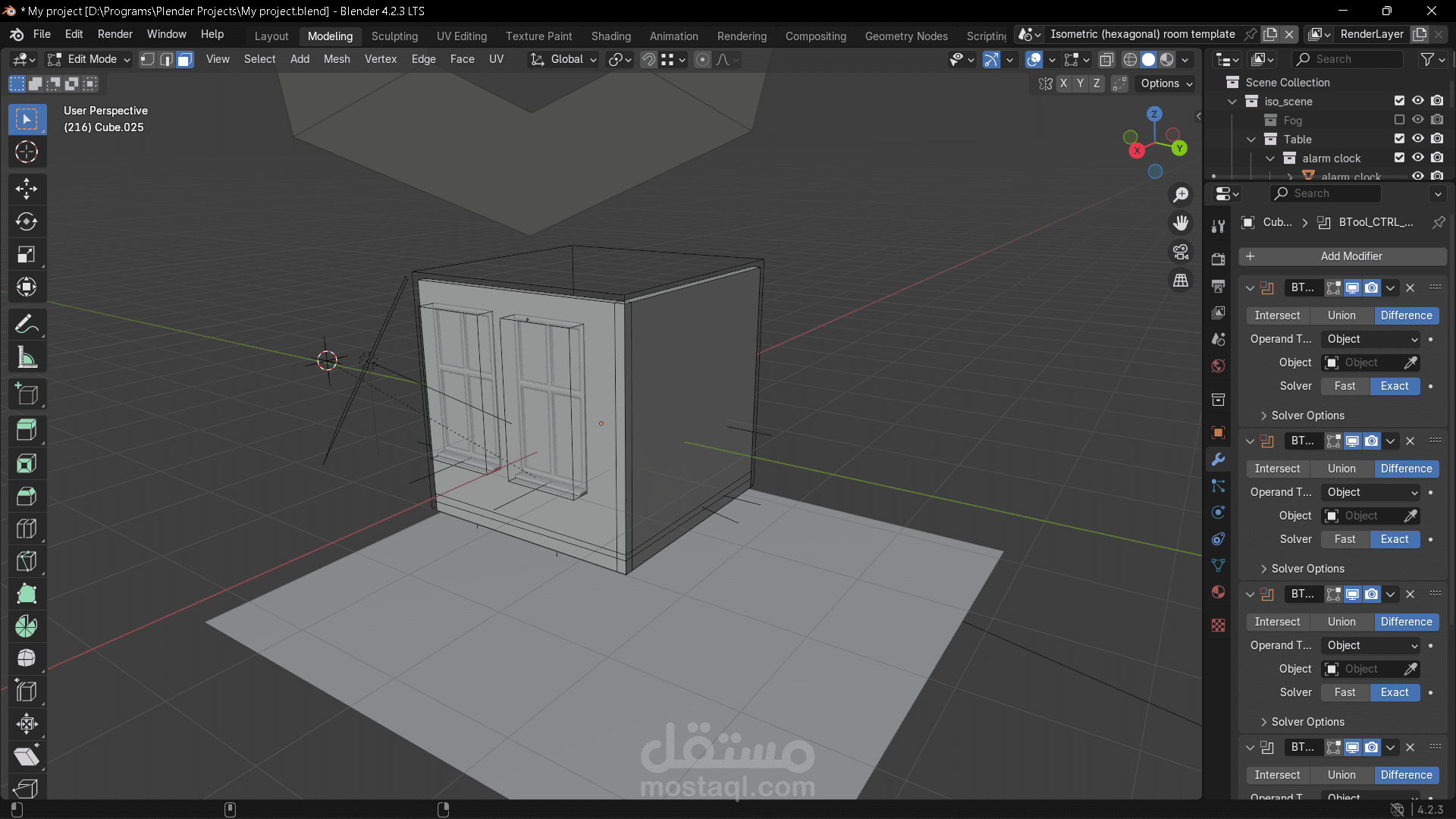Switch to the Sculpting workspace tab

pos(394,36)
